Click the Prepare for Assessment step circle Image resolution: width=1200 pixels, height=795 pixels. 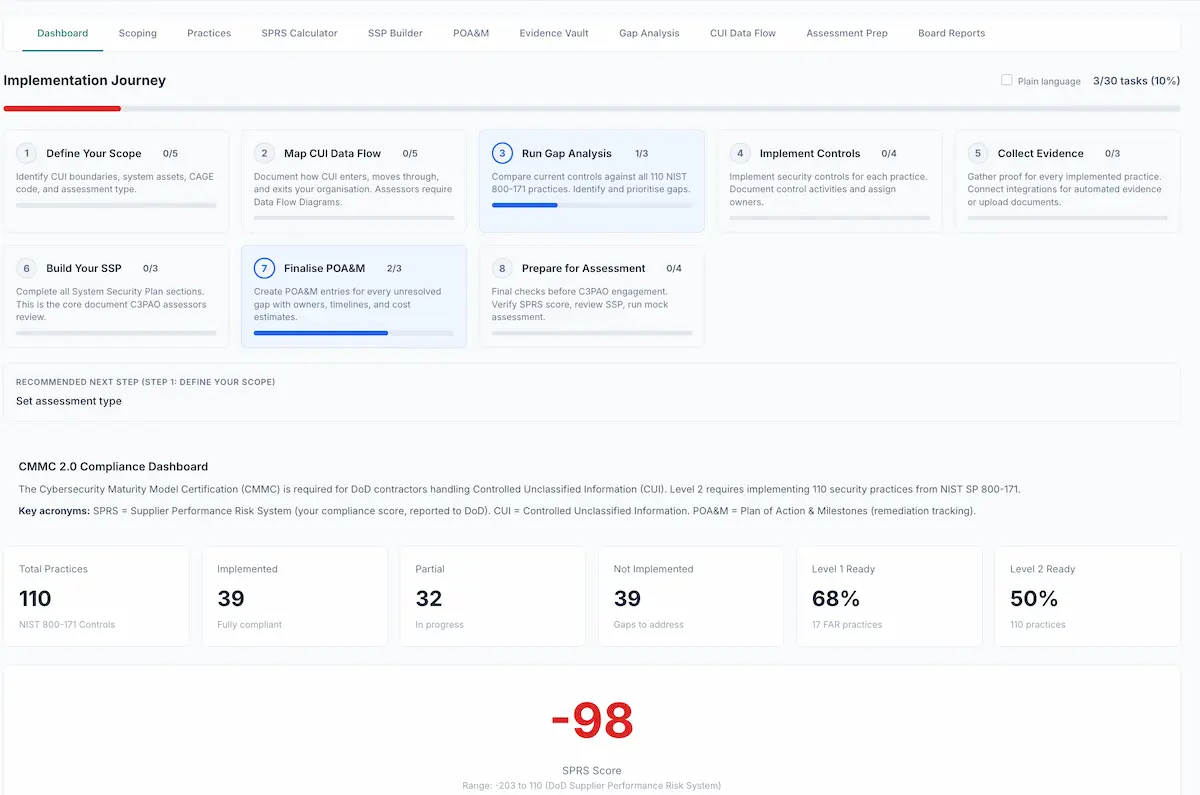tap(501, 268)
